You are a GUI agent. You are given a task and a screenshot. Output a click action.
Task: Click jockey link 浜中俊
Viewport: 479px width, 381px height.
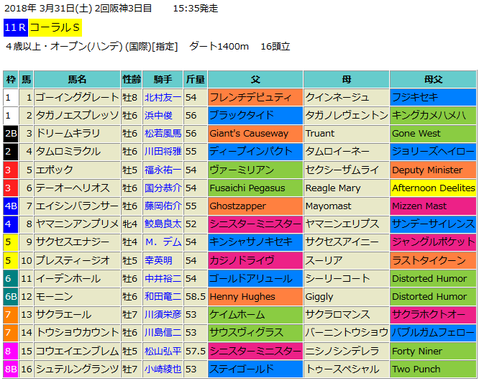158,115
